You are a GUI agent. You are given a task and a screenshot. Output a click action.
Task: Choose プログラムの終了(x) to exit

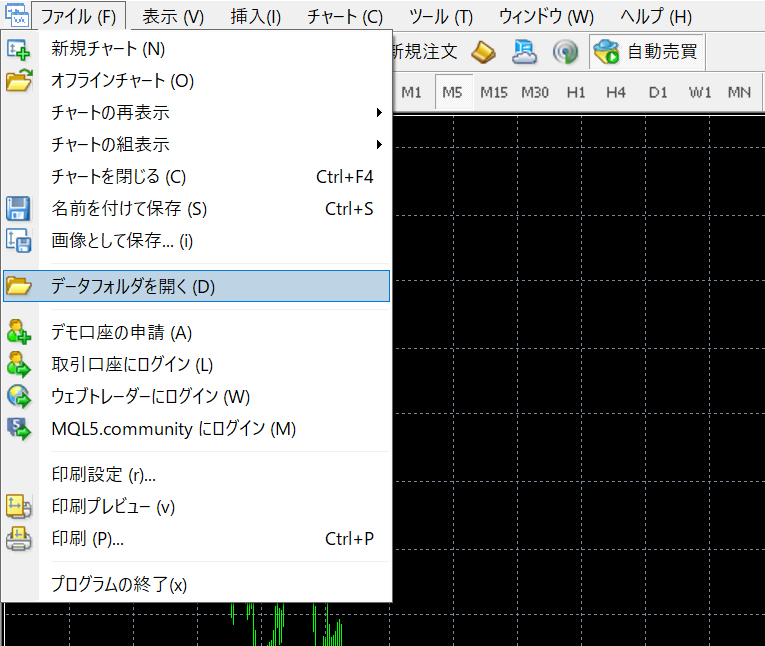(x=196, y=584)
